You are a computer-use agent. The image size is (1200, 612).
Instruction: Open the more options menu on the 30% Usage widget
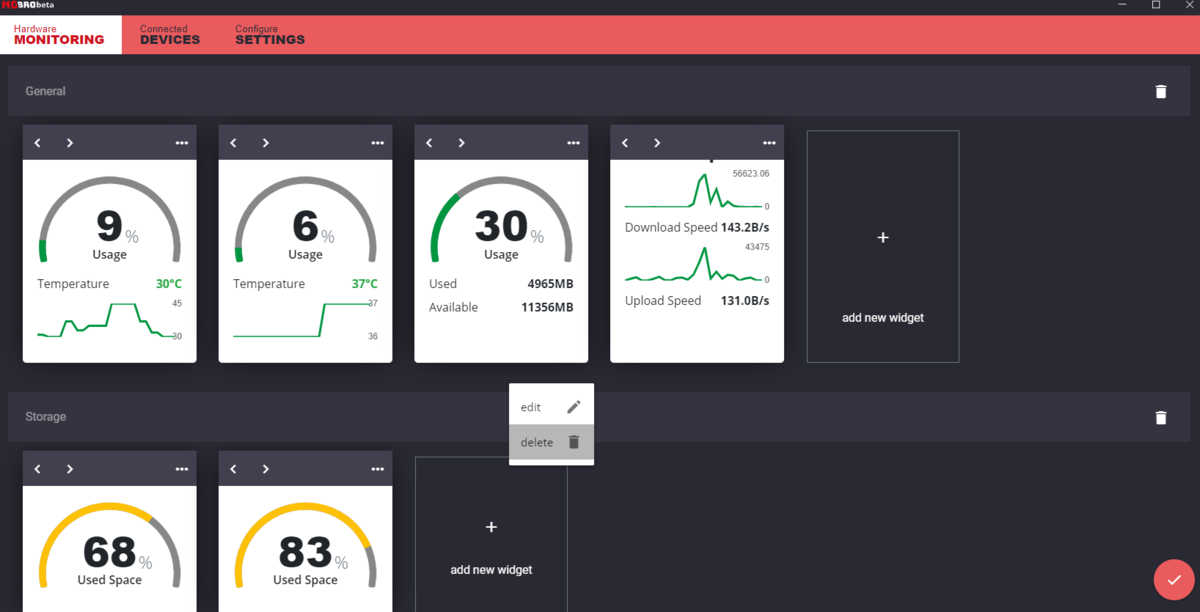tap(574, 143)
